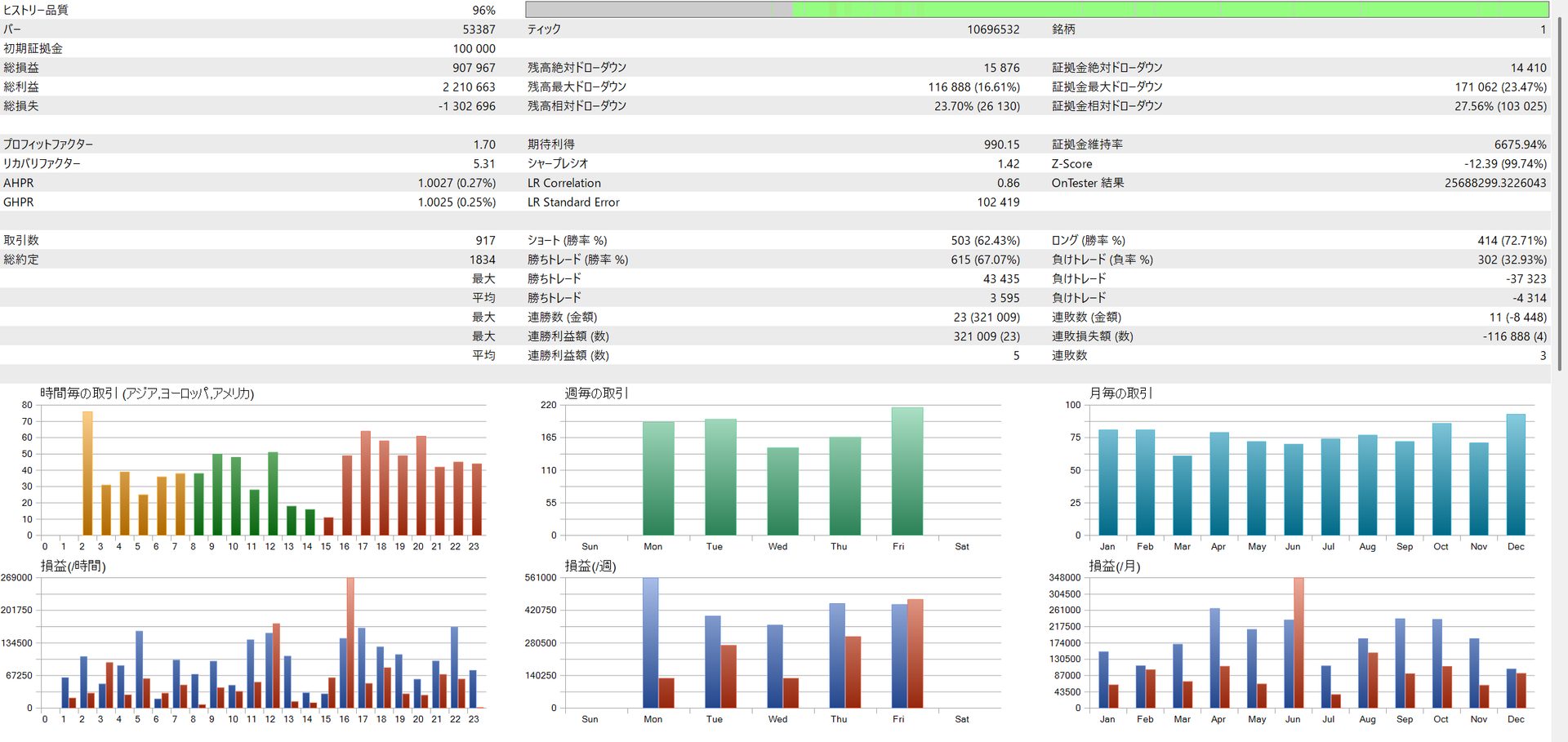The width and height of the screenshot is (1568, 742).
Task: Click the LR Correlation label
Action: (563, 184)
